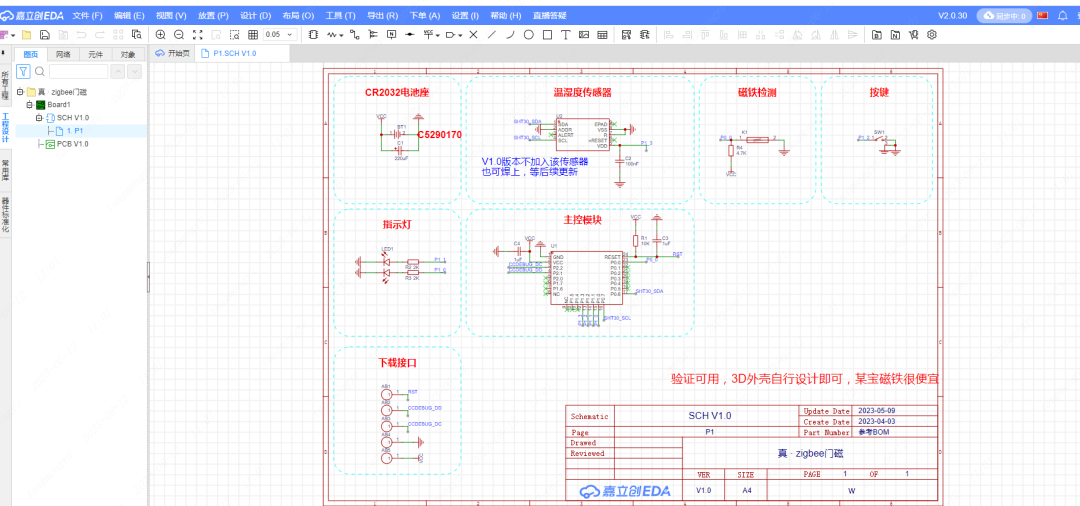The width and height of the screenshot is (1080, 506).
Task: Place a net port
Action: click(451, 34)
